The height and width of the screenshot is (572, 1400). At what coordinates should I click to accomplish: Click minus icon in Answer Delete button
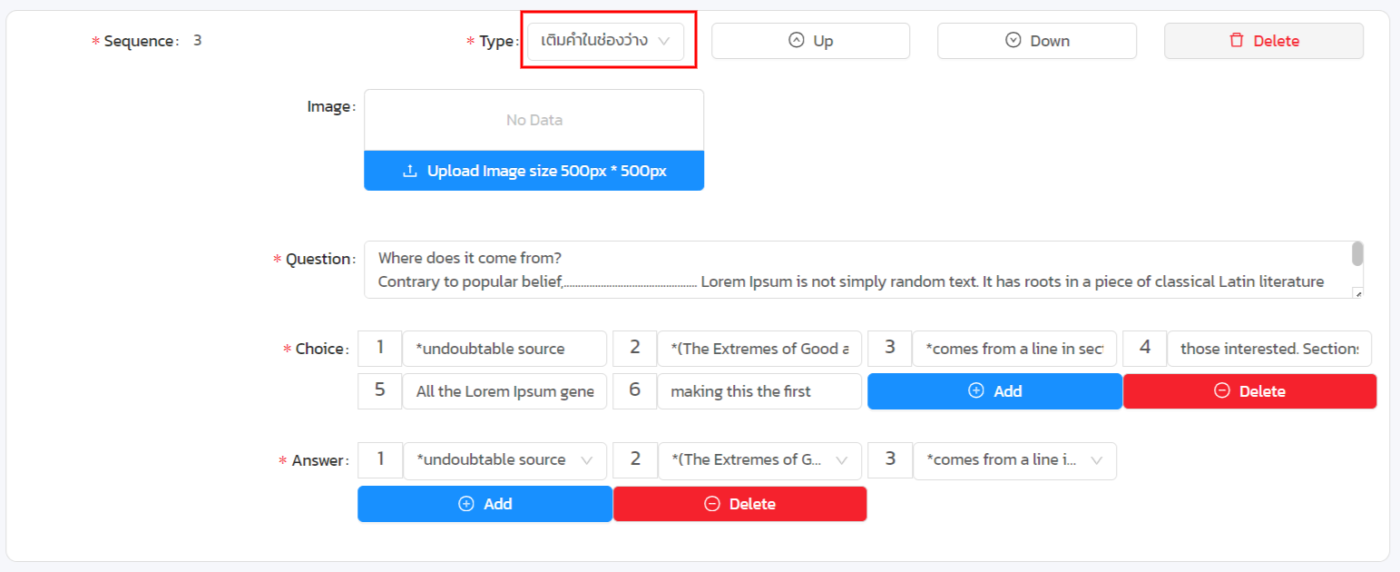[712, 504]
